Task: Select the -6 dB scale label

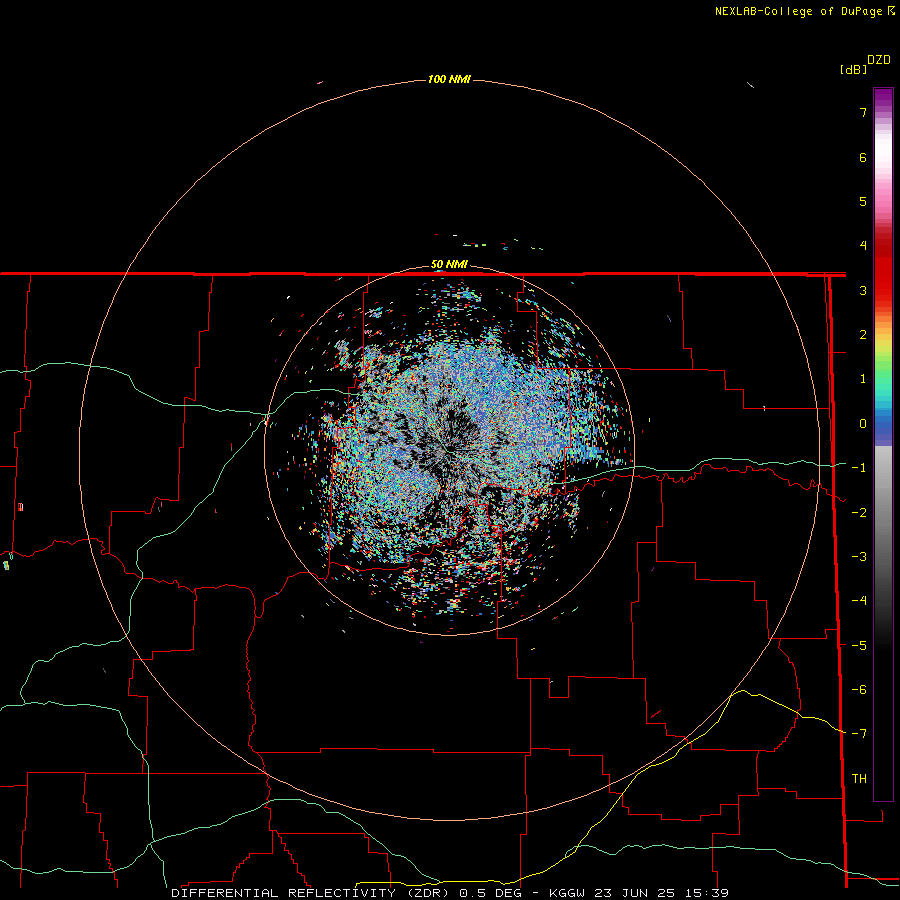Action: pos(859,690)
